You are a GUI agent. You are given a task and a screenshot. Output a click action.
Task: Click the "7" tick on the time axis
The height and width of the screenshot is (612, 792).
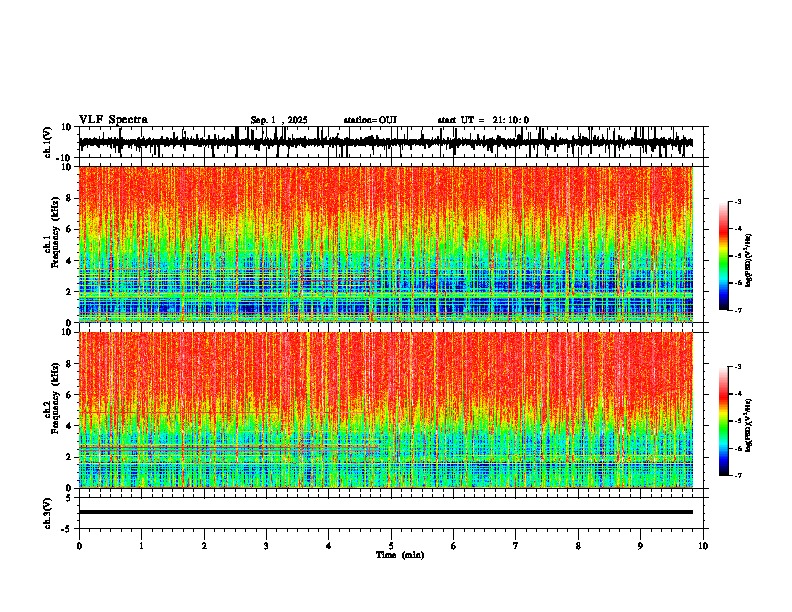516,546
